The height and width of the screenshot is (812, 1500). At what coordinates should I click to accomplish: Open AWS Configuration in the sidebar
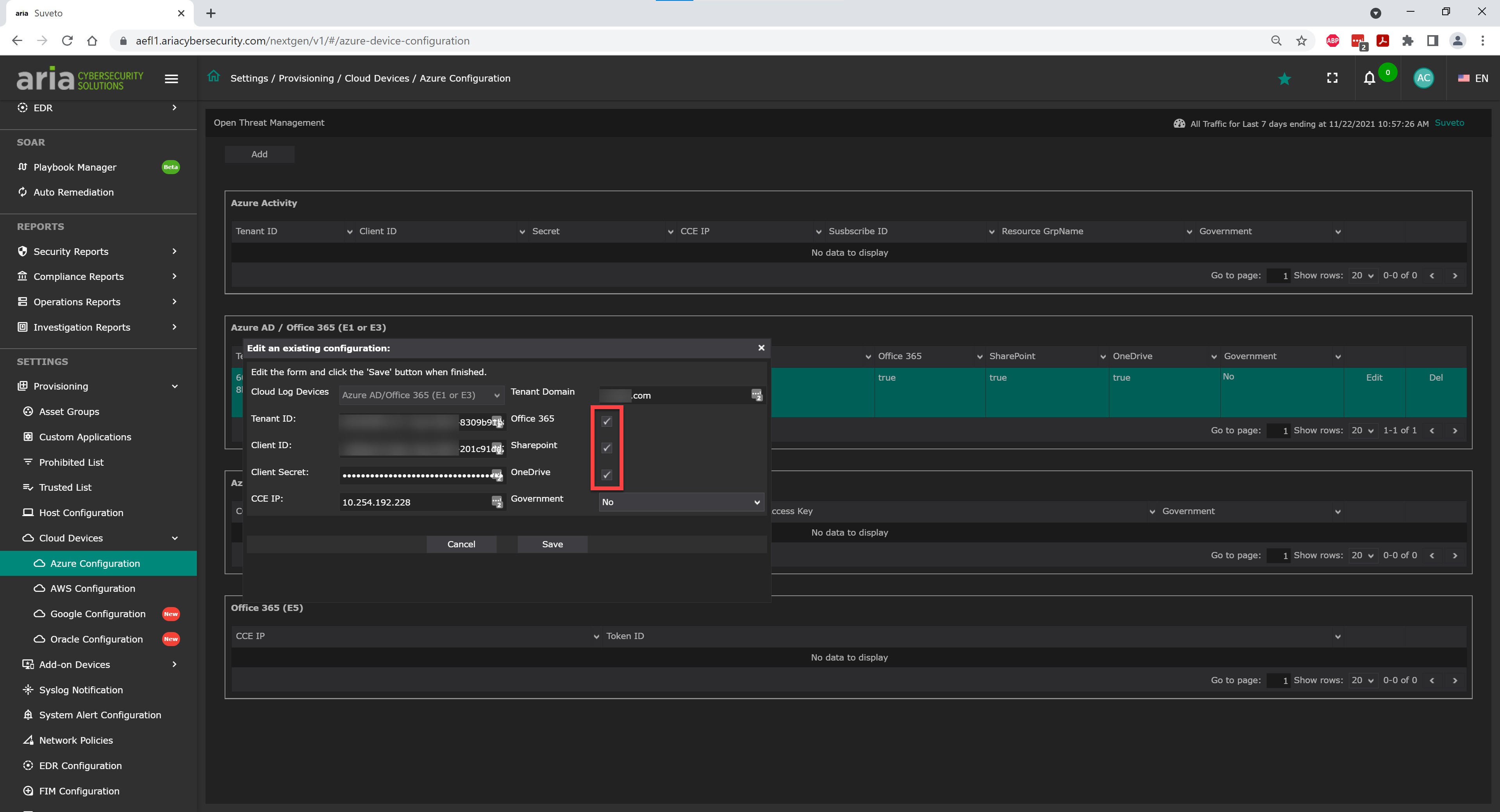pos(93,588)
